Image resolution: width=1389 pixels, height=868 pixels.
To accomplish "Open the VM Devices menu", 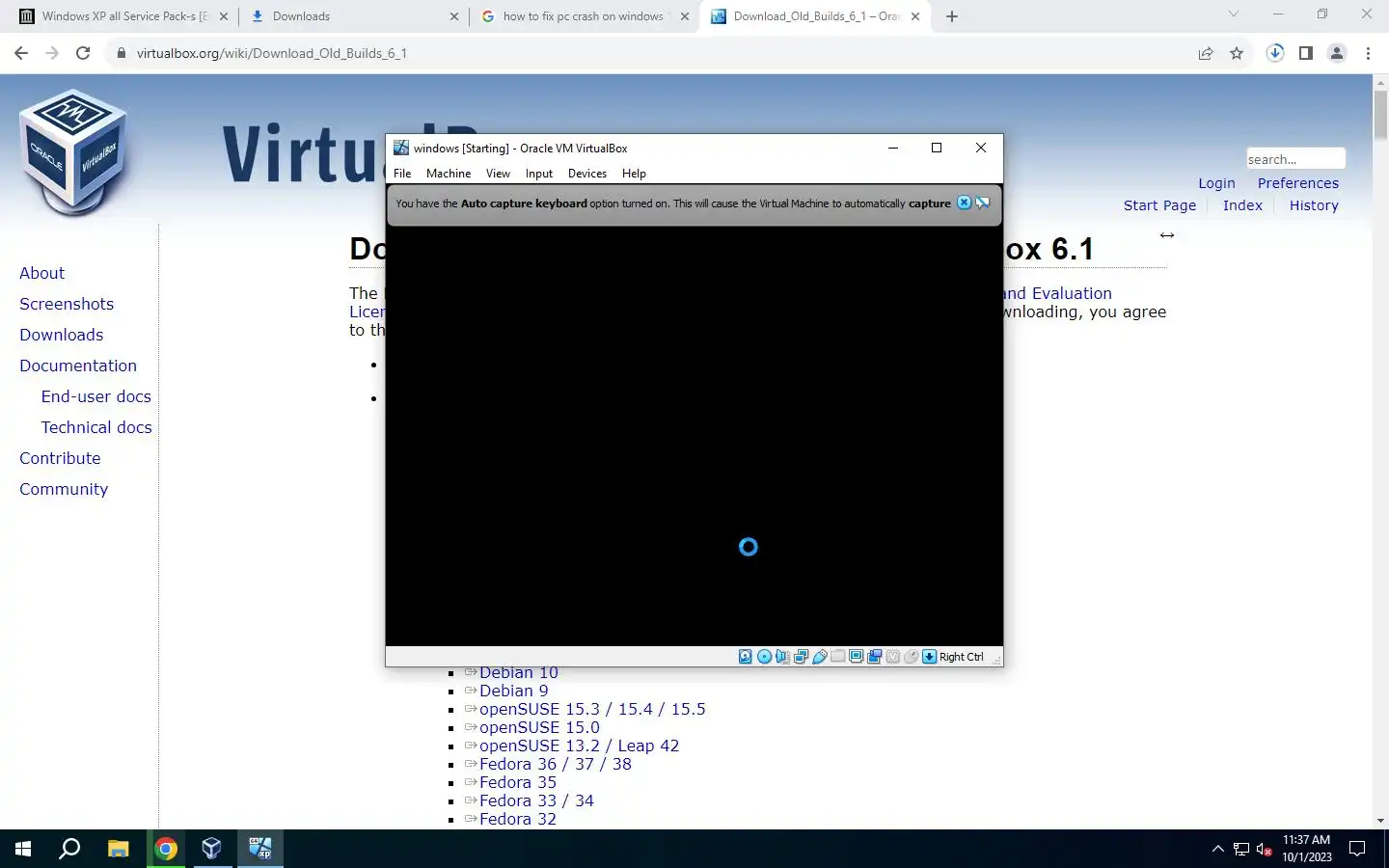I will (x=587, y=174).
